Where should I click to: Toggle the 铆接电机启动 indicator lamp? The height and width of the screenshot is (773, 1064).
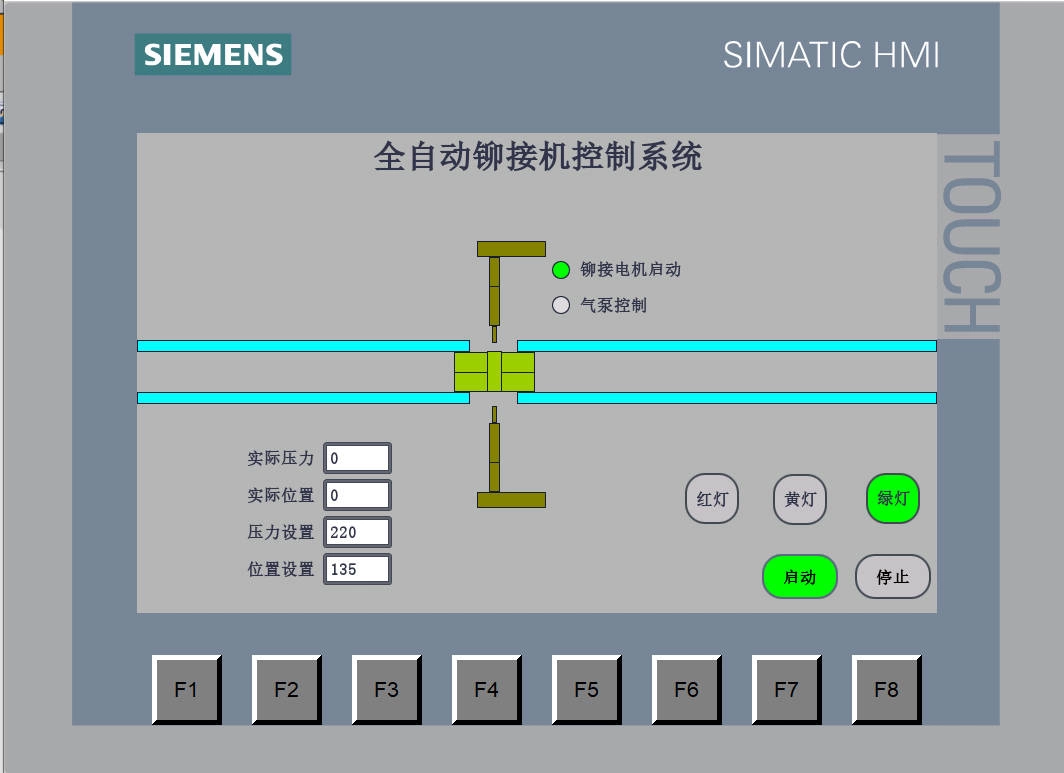coord(561,269)
